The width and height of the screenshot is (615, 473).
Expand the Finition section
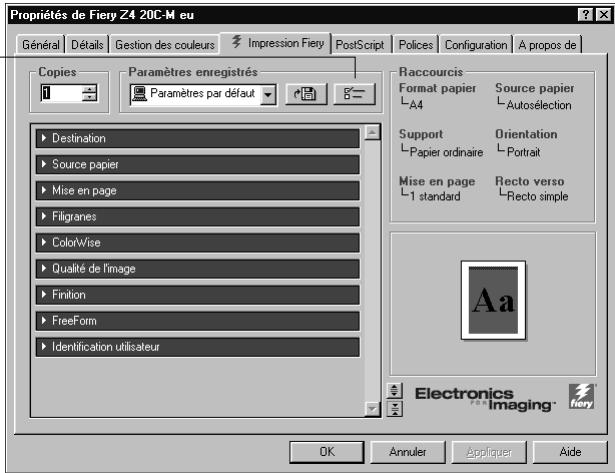coord(197,295)
